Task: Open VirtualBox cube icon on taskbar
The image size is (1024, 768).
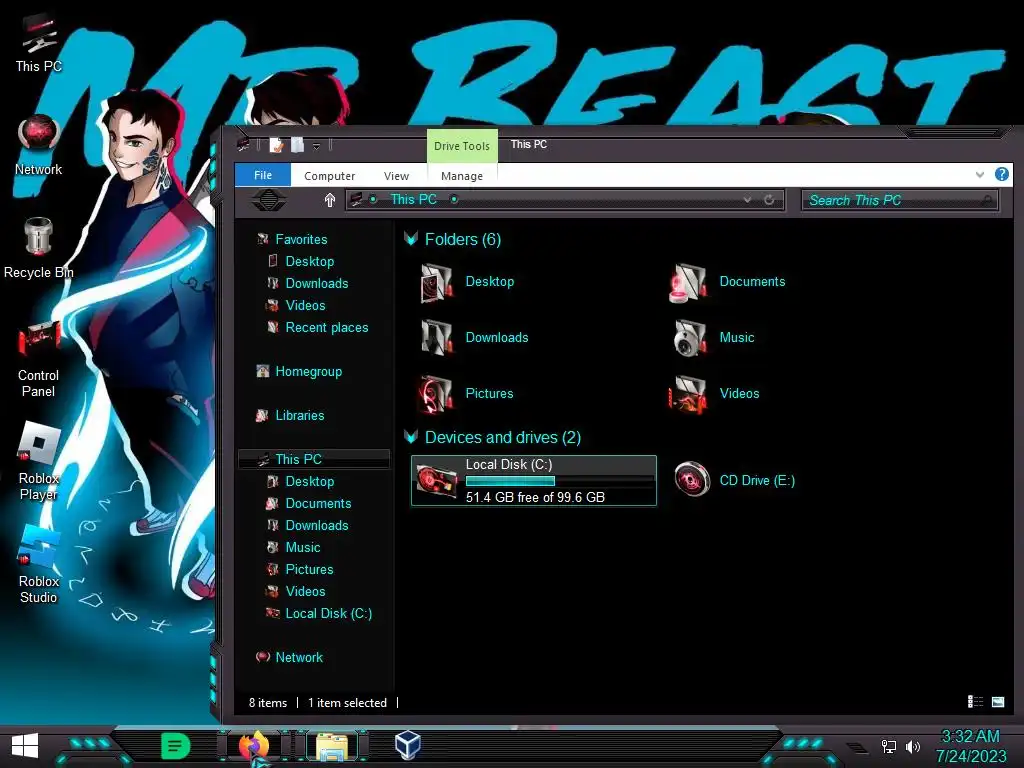Action: click(408, 745)
